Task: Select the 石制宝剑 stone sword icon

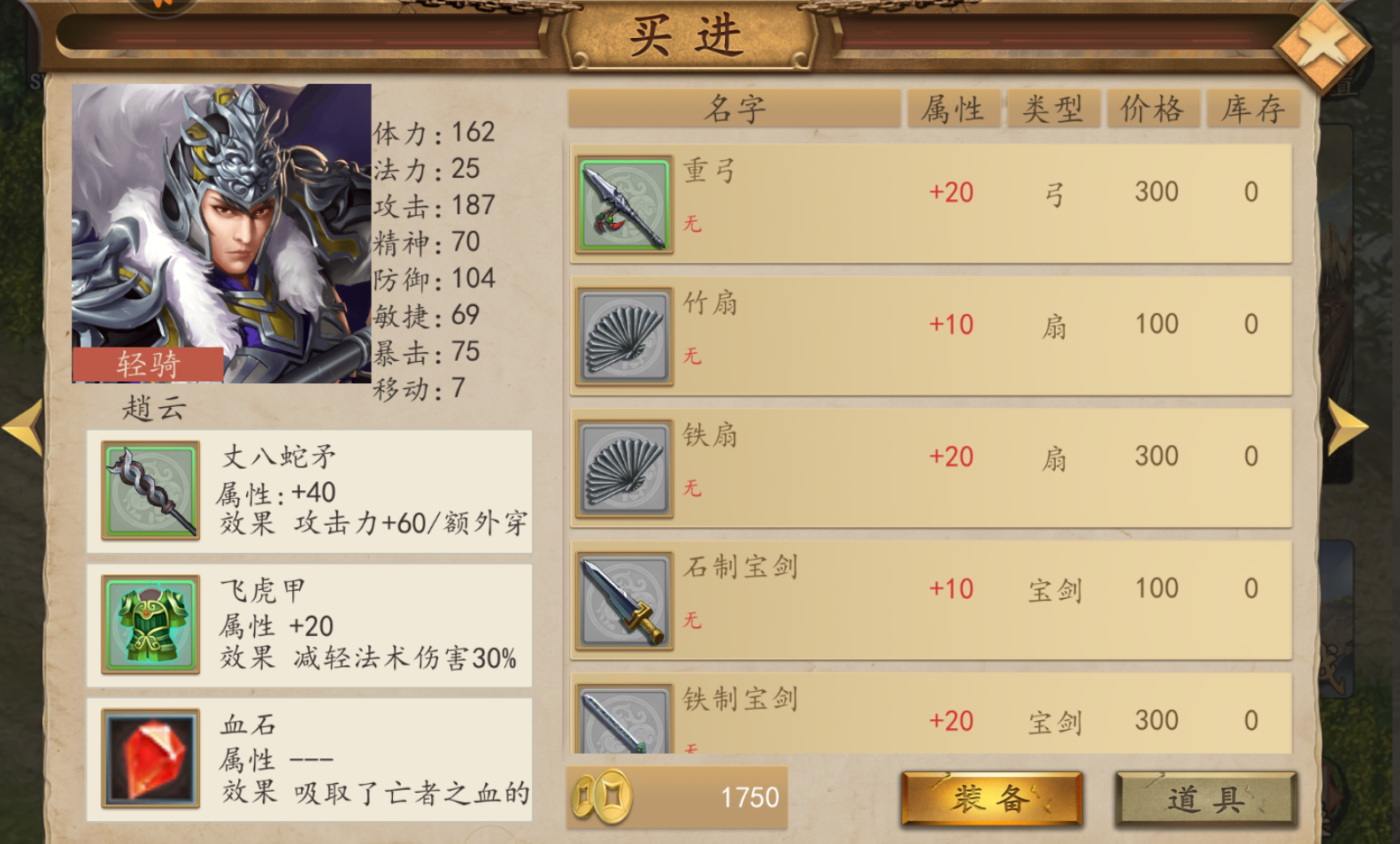Action: coord(624,602)
